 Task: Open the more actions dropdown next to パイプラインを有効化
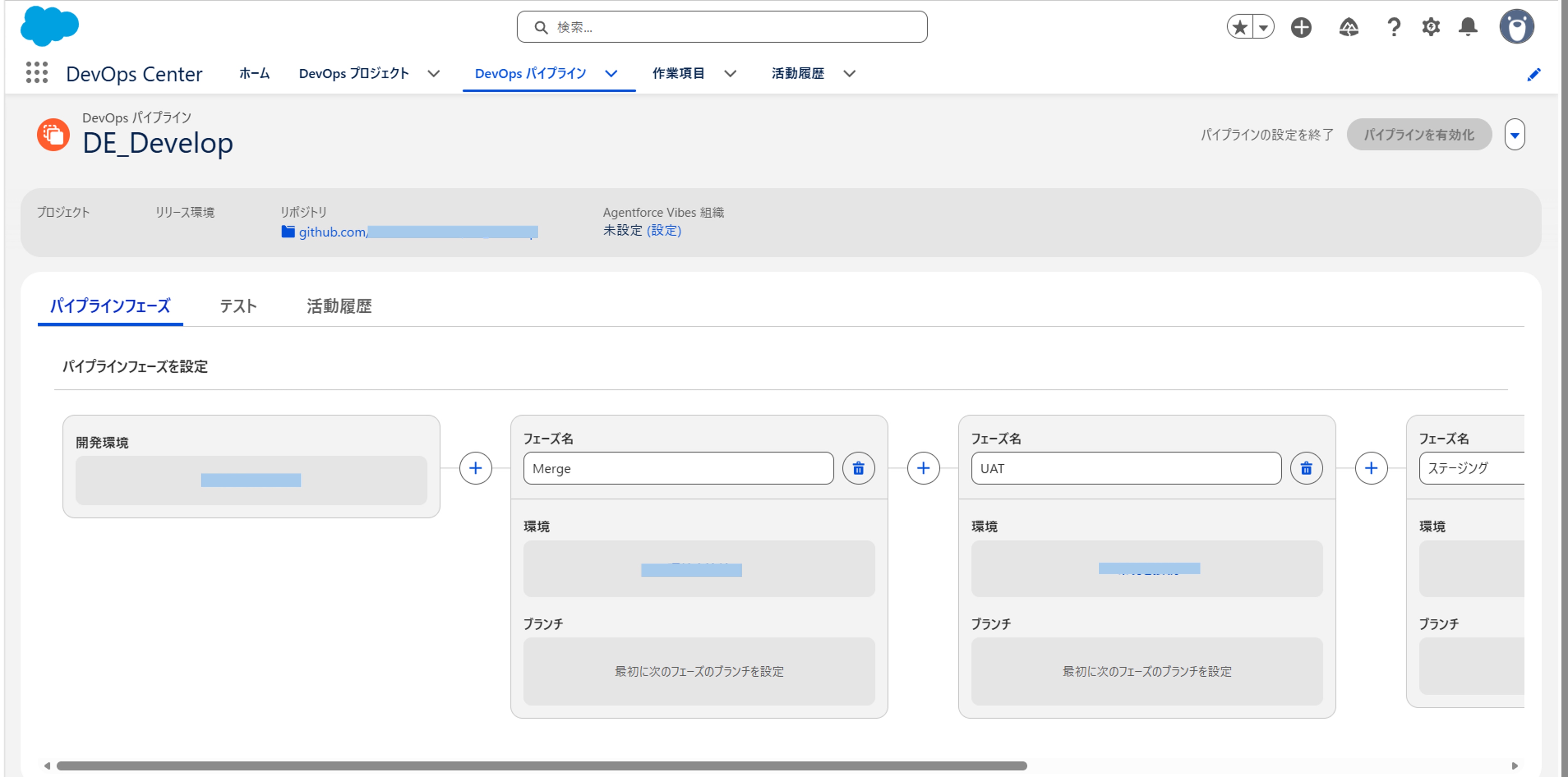click(x=1514, y=135)
